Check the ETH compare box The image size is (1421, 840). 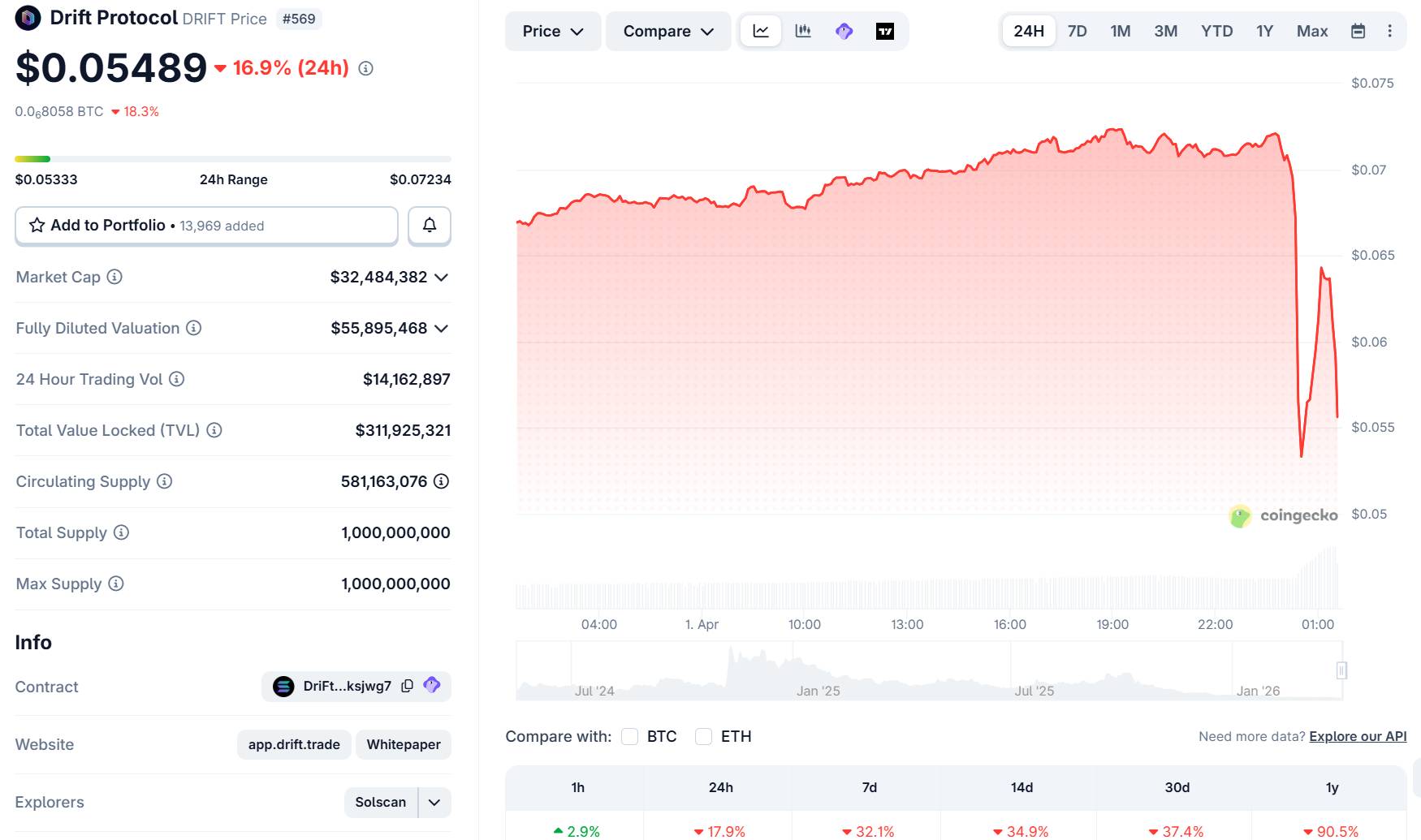pos(703,736)
